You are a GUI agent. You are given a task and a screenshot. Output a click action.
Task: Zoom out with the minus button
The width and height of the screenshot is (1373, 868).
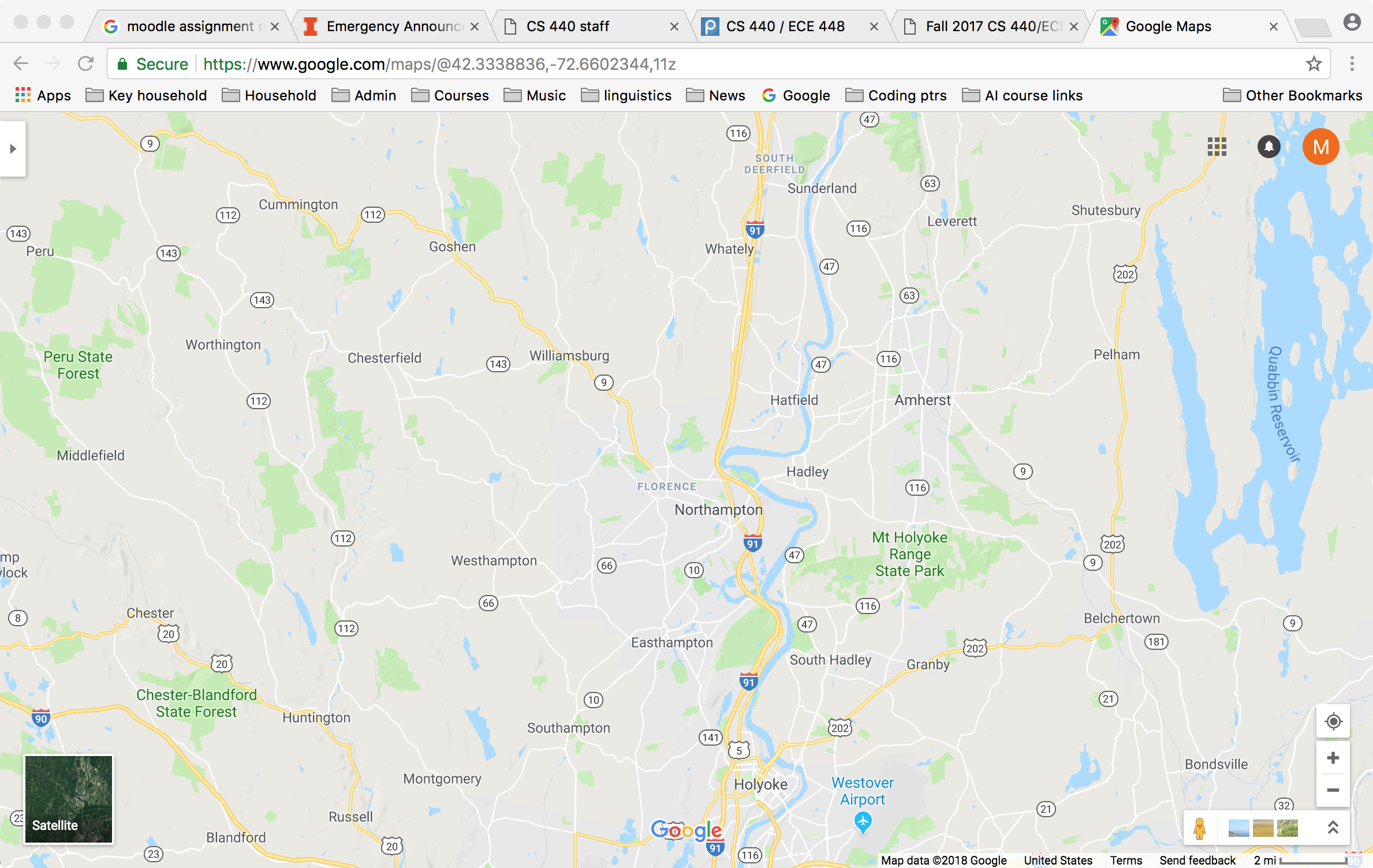1333,790
